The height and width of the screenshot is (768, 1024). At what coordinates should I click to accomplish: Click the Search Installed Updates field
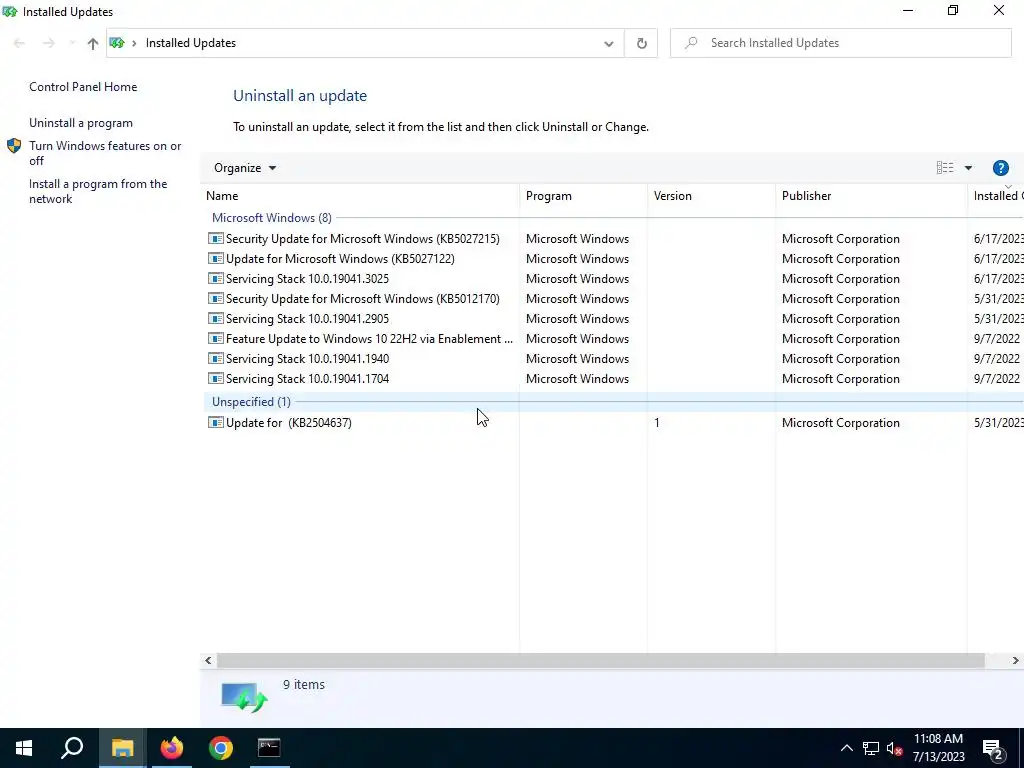click(841, 43)
